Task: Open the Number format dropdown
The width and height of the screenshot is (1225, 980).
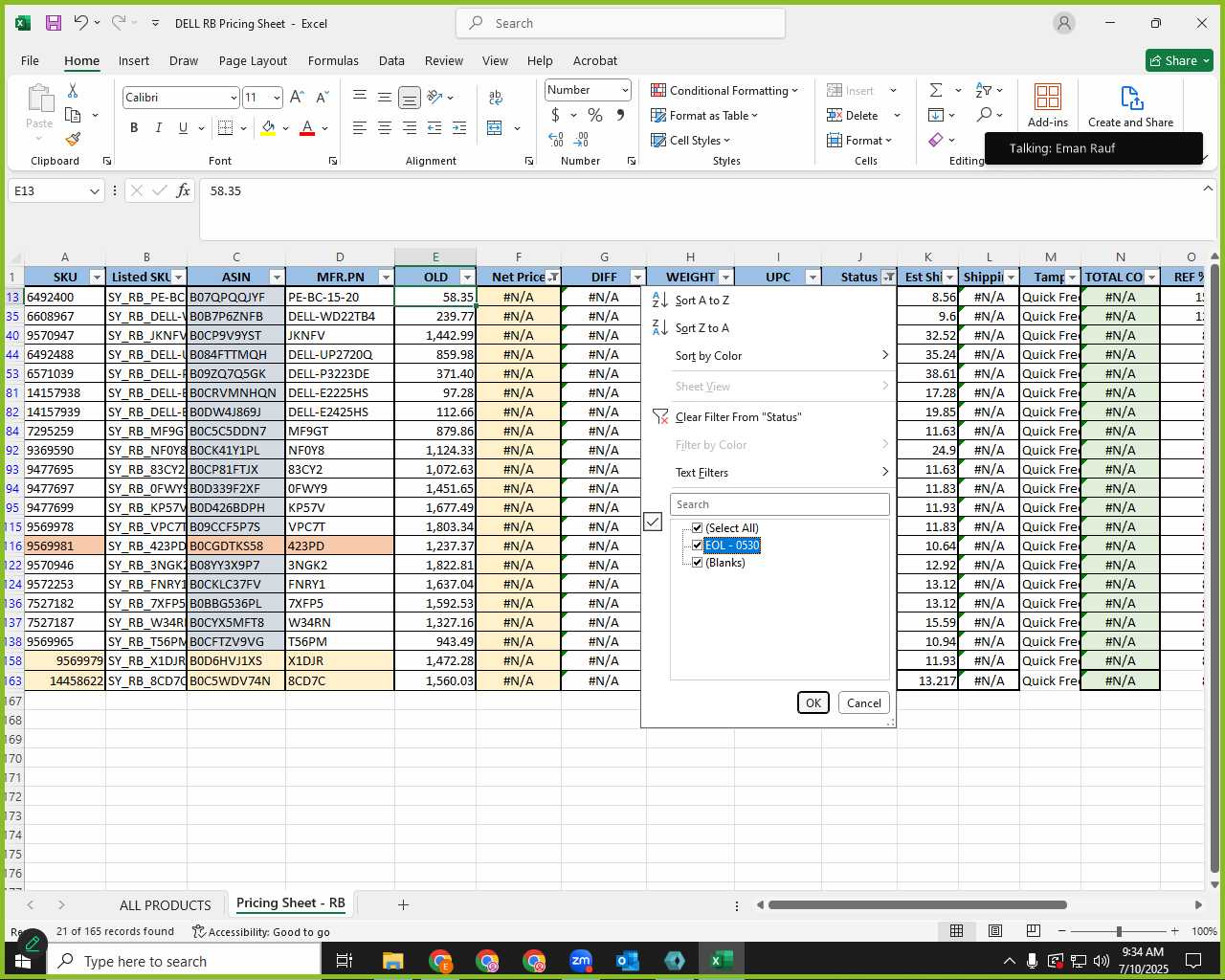Action: [625, 90]
